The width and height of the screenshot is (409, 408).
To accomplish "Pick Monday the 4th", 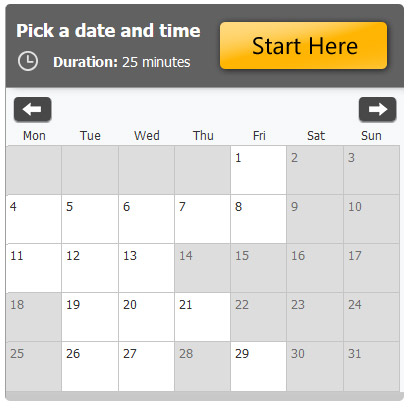I will click(34, 219).
